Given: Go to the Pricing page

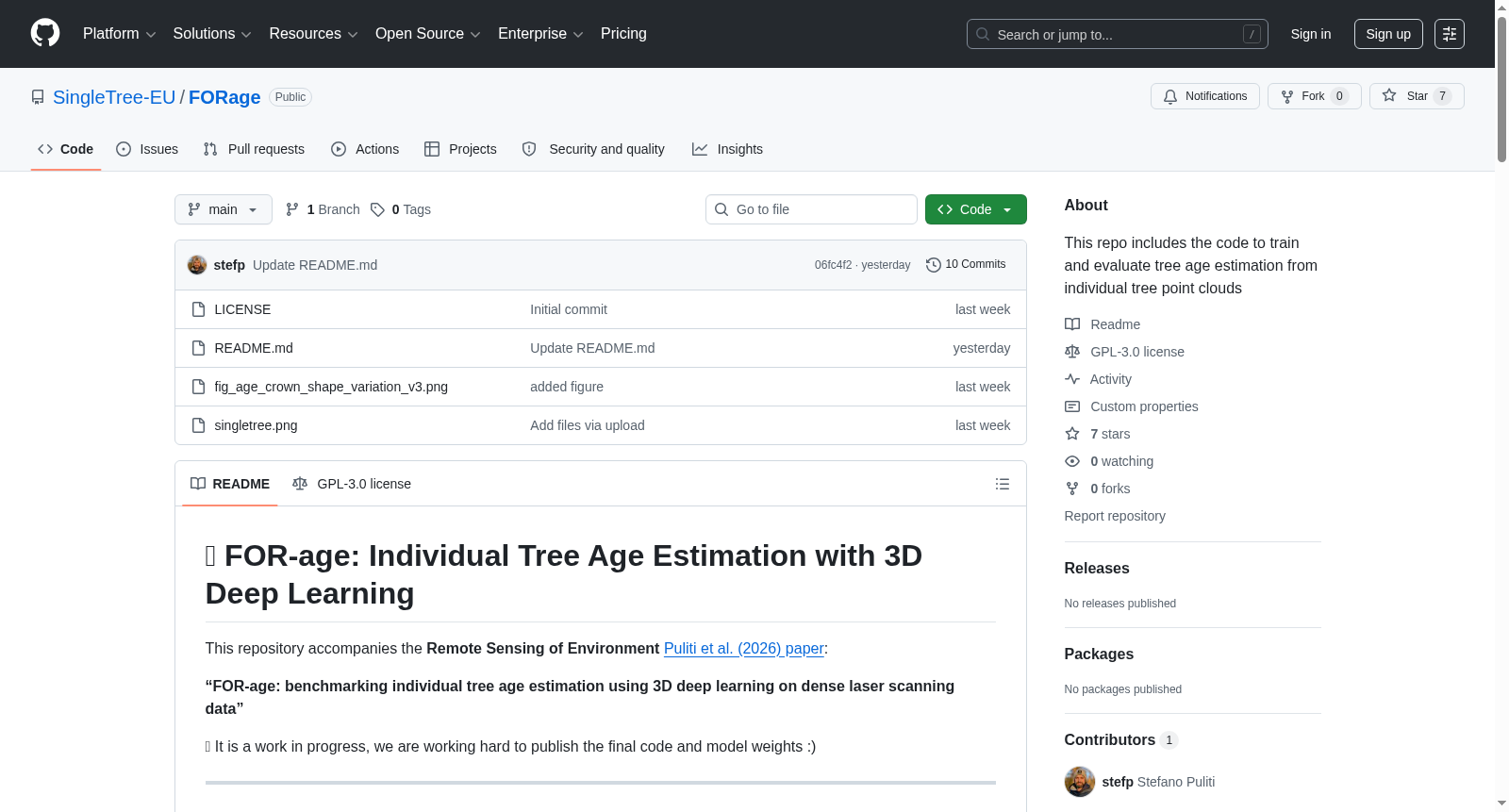Looking at the screenshot, I should (623, 34).
